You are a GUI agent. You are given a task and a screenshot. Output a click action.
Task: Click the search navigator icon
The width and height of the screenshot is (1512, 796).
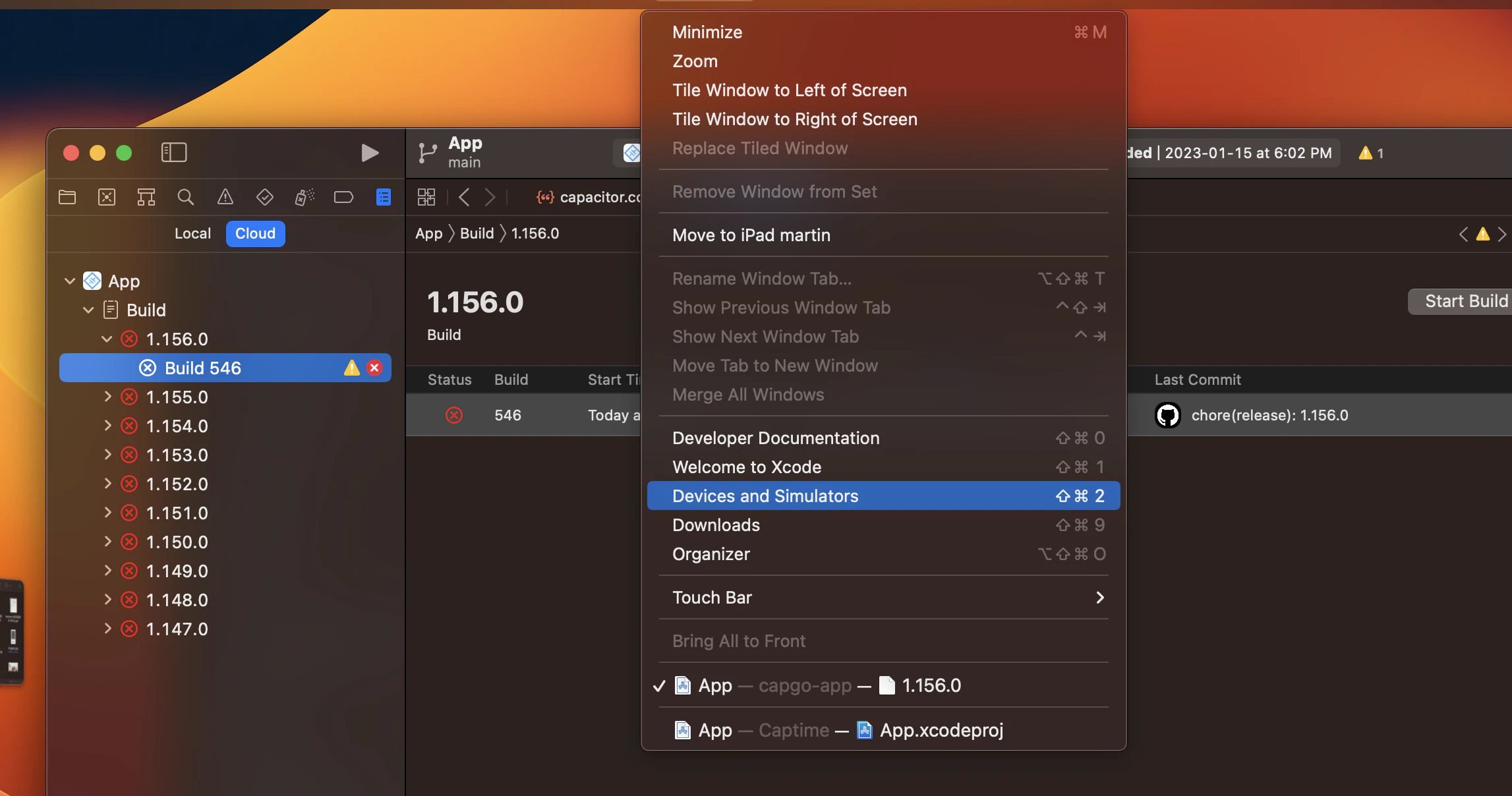coord(185,197)
